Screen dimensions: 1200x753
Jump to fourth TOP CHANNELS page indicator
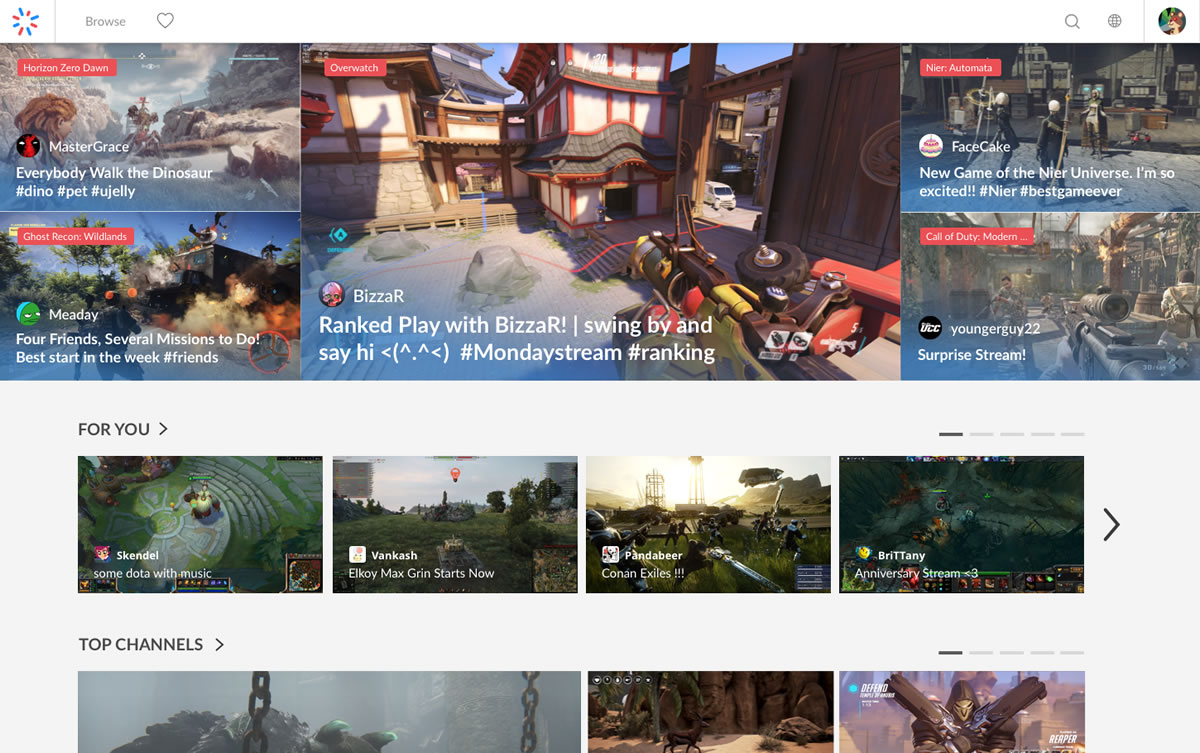point(1042,652)
